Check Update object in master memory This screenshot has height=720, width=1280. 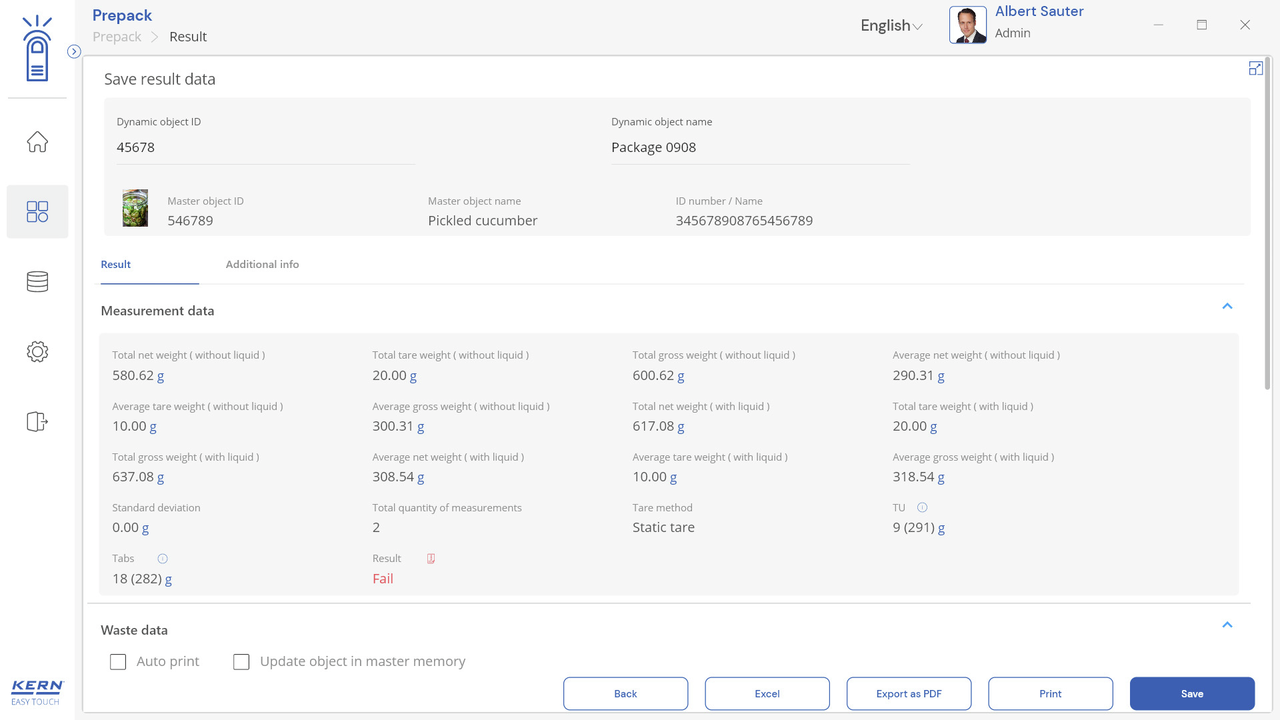tap(241, 662)
